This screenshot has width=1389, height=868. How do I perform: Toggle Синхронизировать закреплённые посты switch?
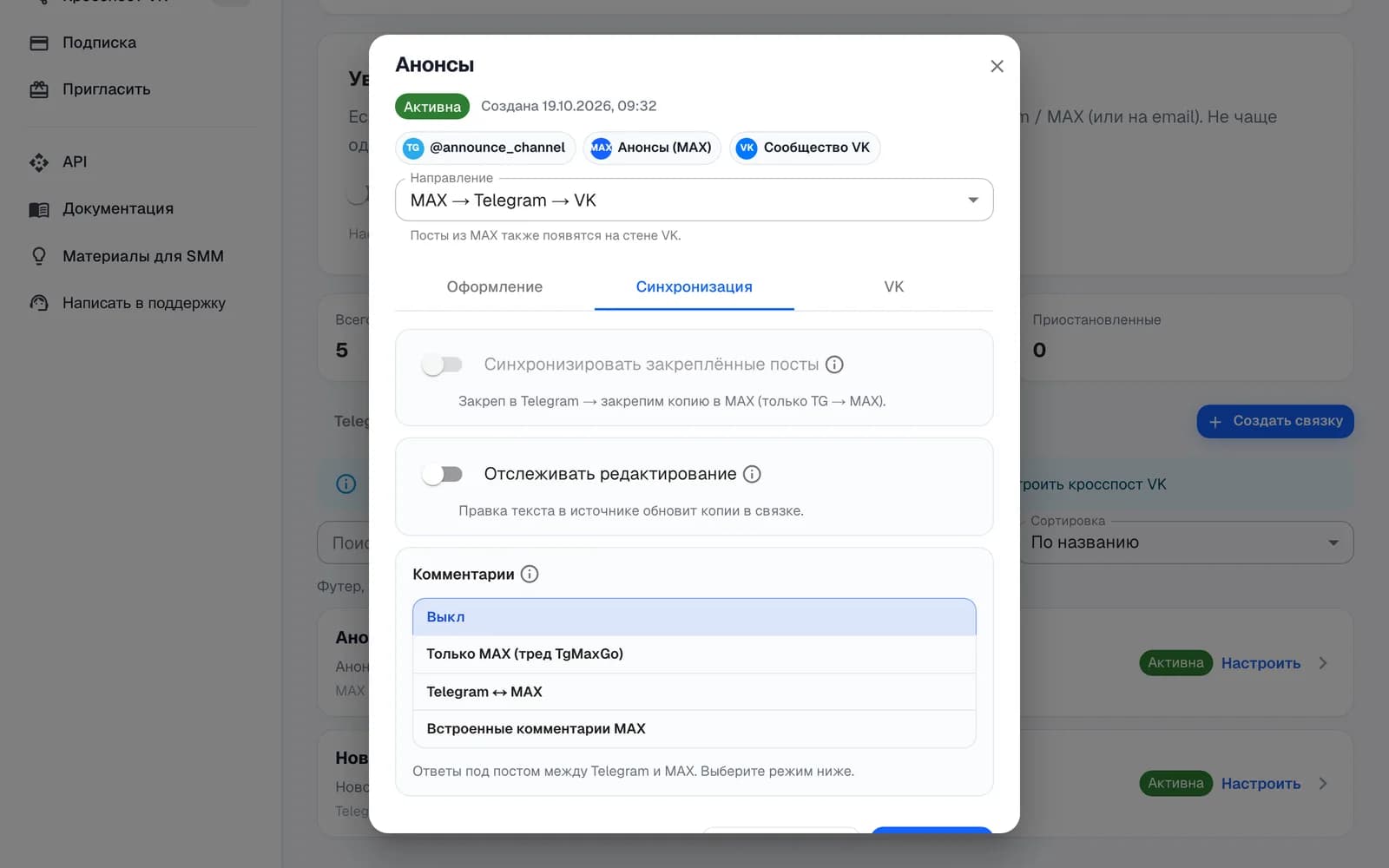442,365
